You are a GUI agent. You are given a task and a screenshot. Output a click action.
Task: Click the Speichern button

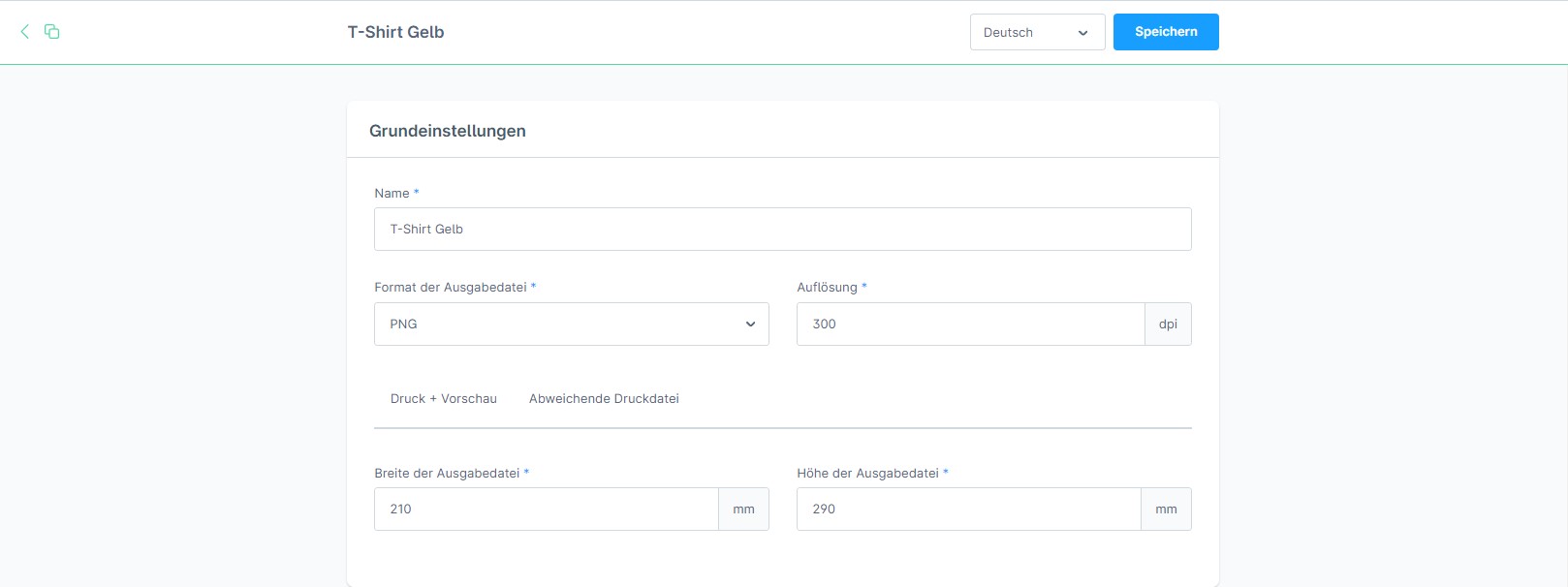[1166, 32]
